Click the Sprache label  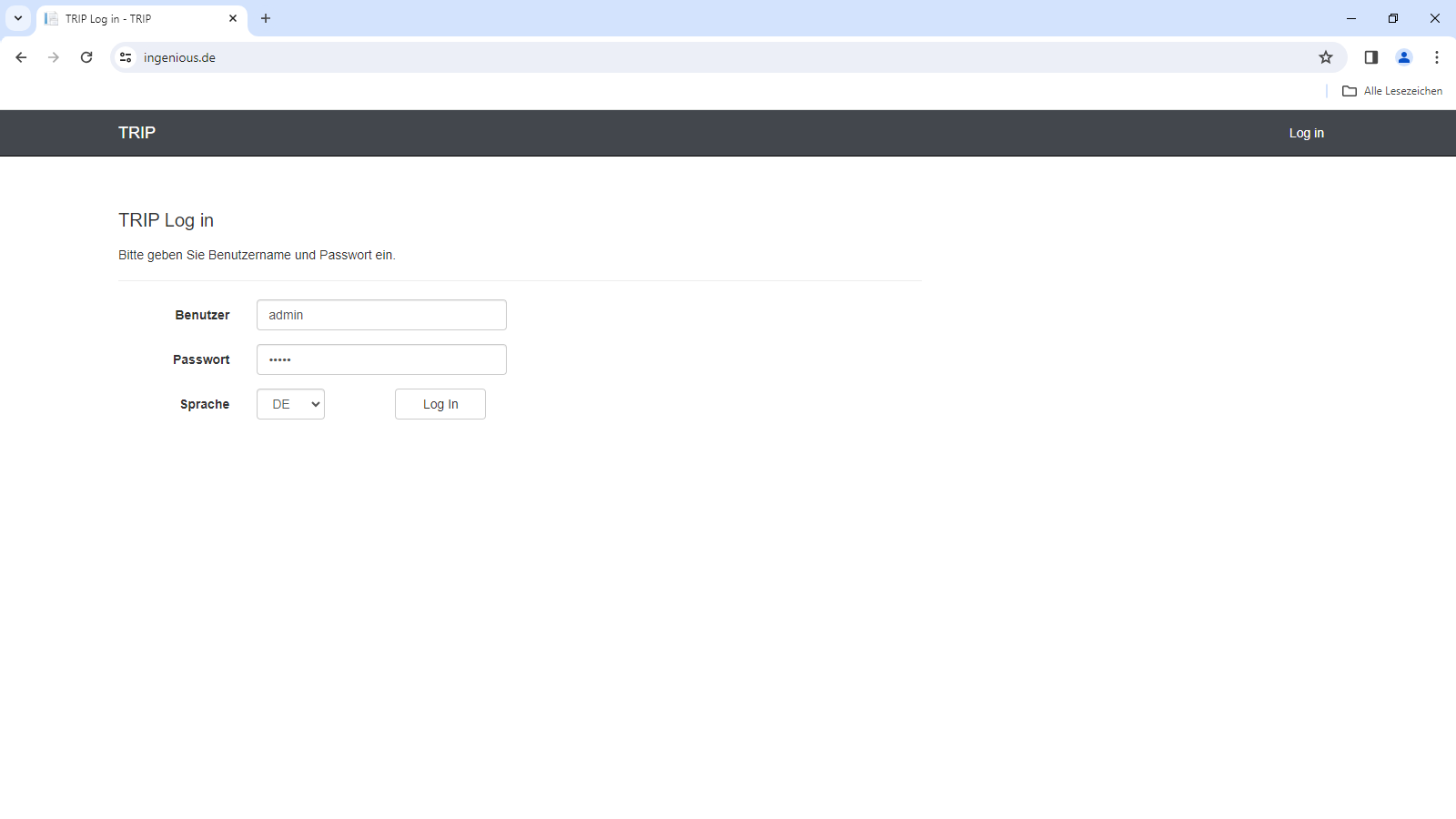pyautogui.click(x=205, y=404)
